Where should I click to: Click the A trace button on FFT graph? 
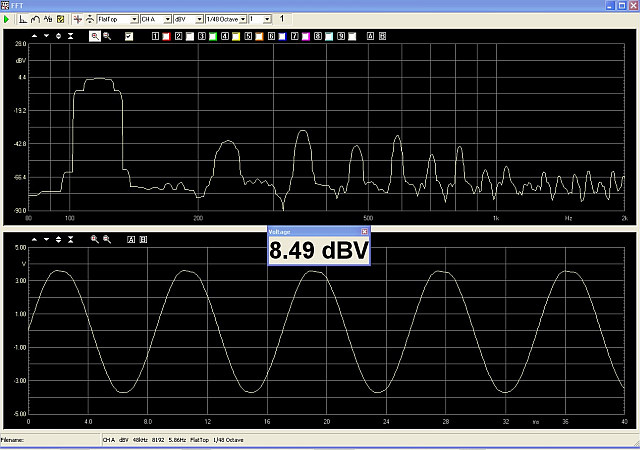370,36
